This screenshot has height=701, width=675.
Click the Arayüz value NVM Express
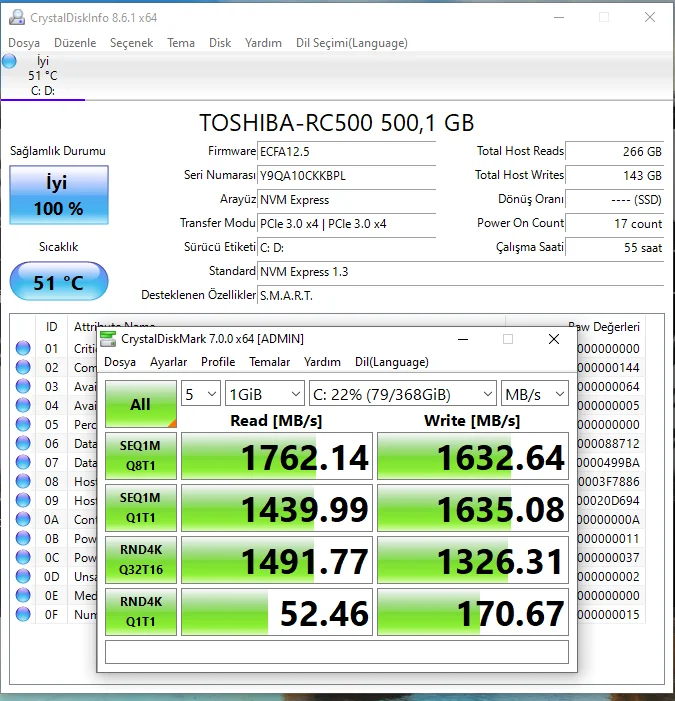[x=346, y=199]
